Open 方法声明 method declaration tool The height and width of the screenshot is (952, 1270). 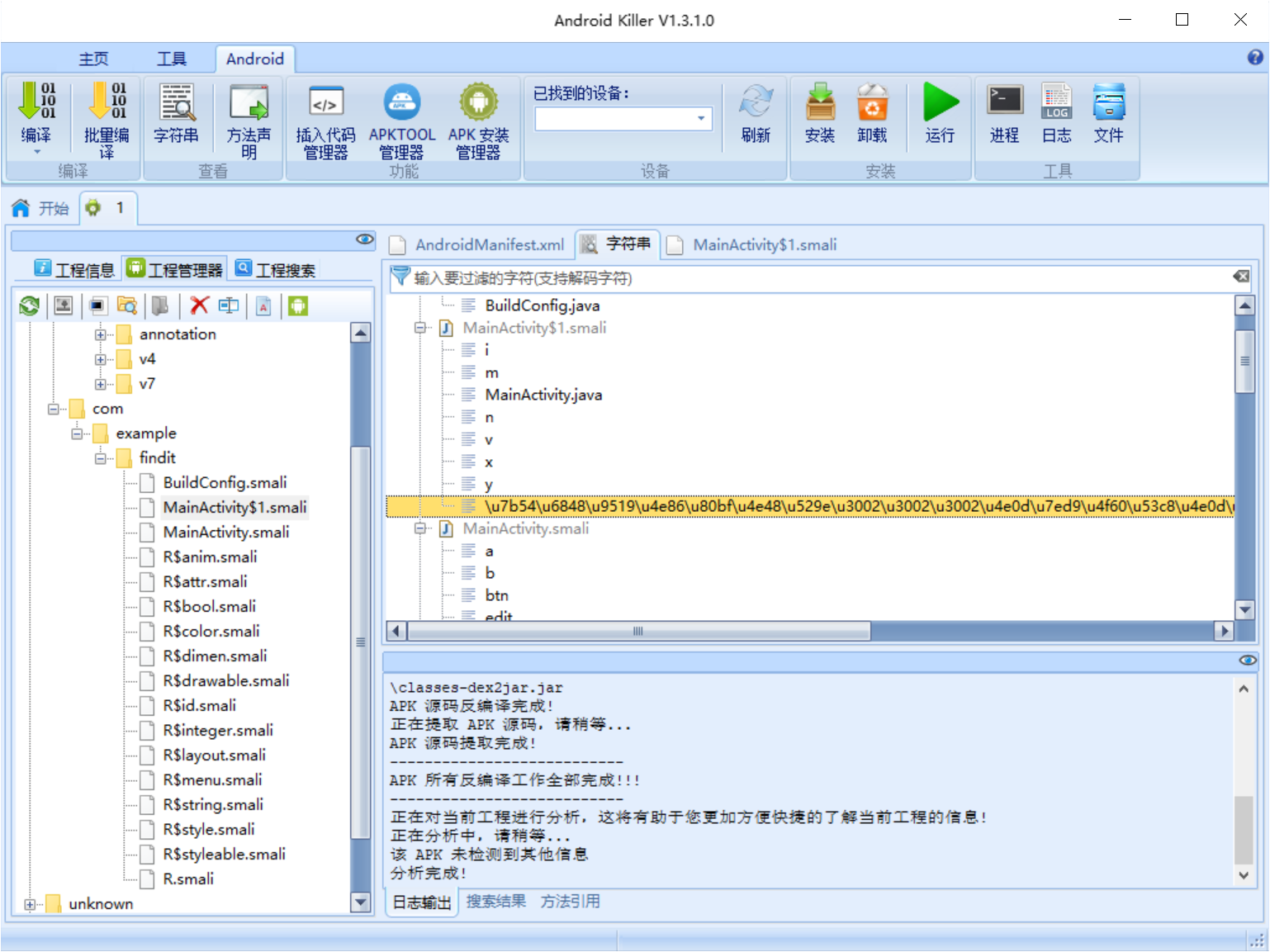click(249, 121)
